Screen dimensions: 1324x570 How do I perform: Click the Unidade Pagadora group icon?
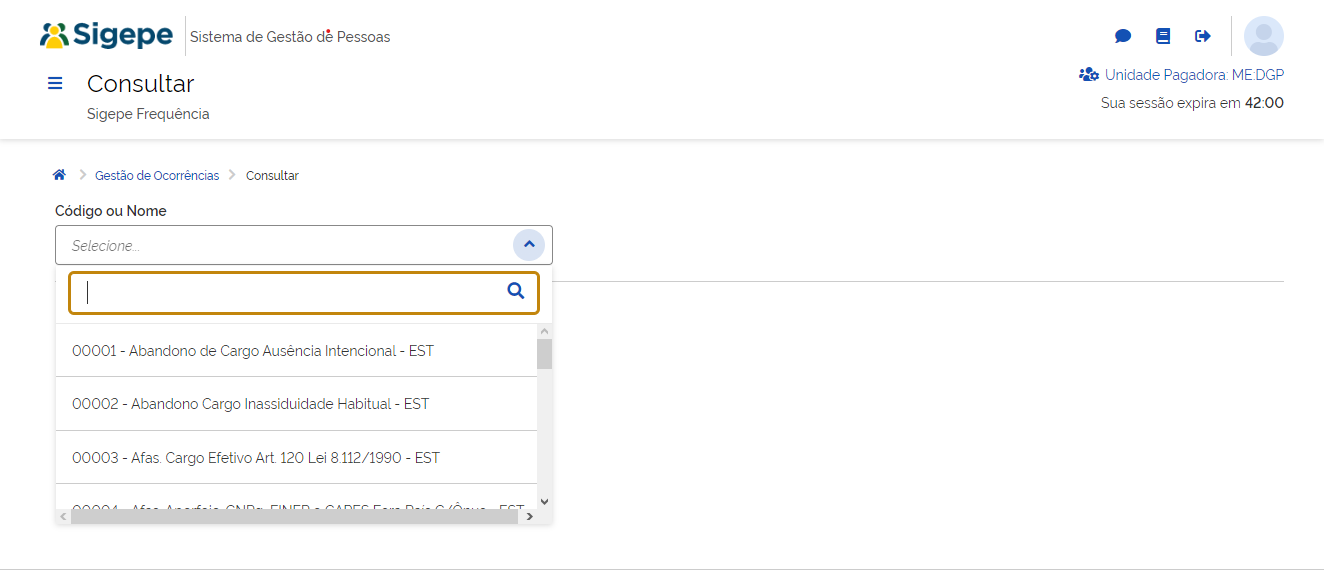1088,74
